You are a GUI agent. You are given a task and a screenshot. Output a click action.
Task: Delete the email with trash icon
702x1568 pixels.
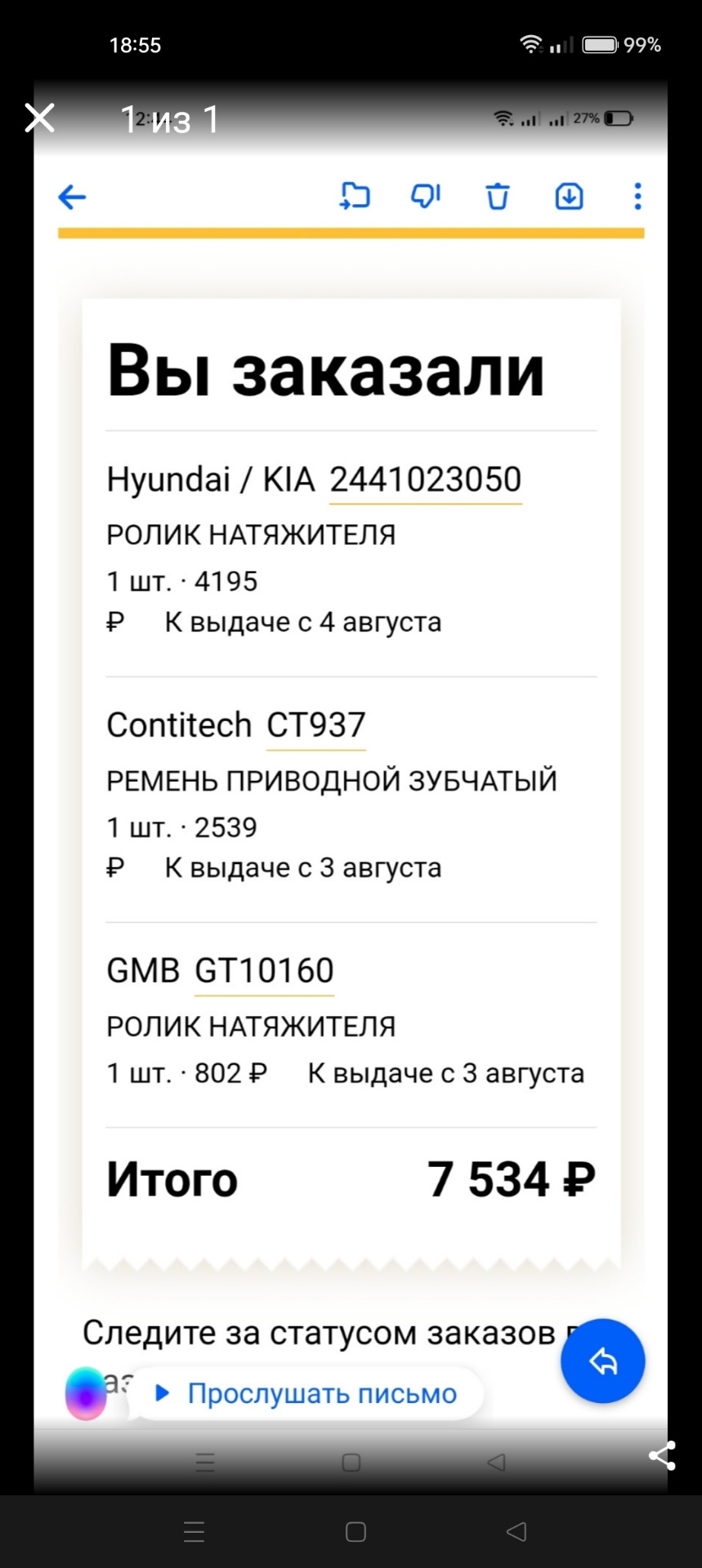(497, 197)
